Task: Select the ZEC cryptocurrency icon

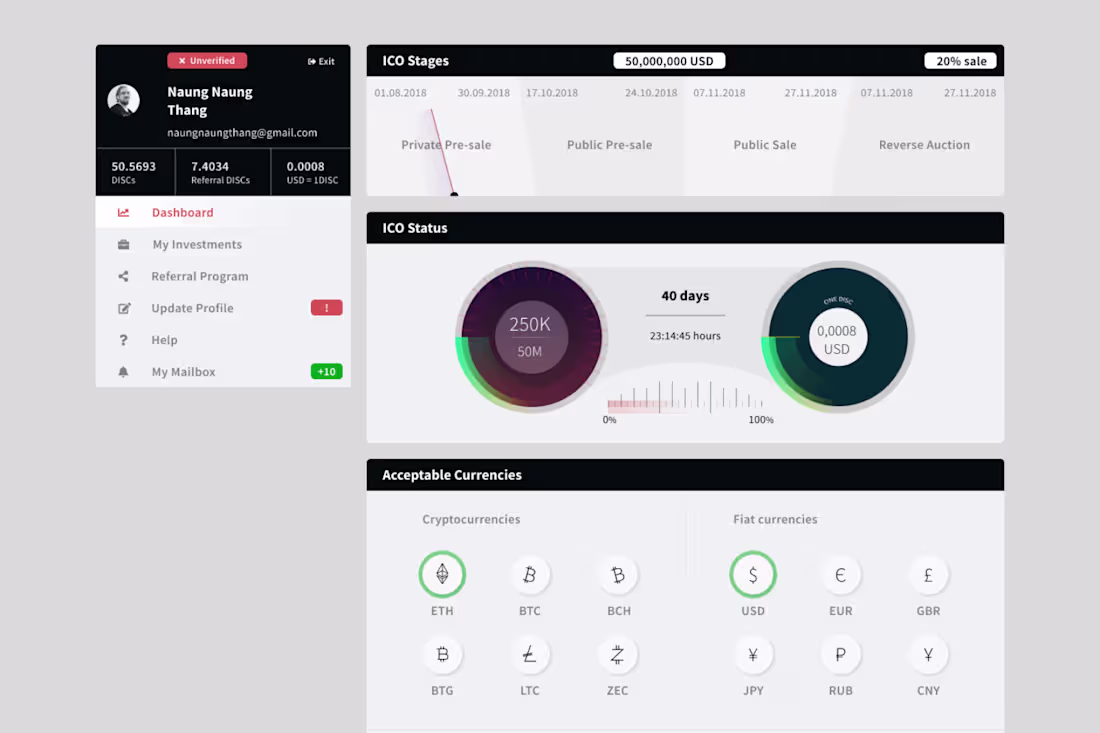Action: [617, 654]
